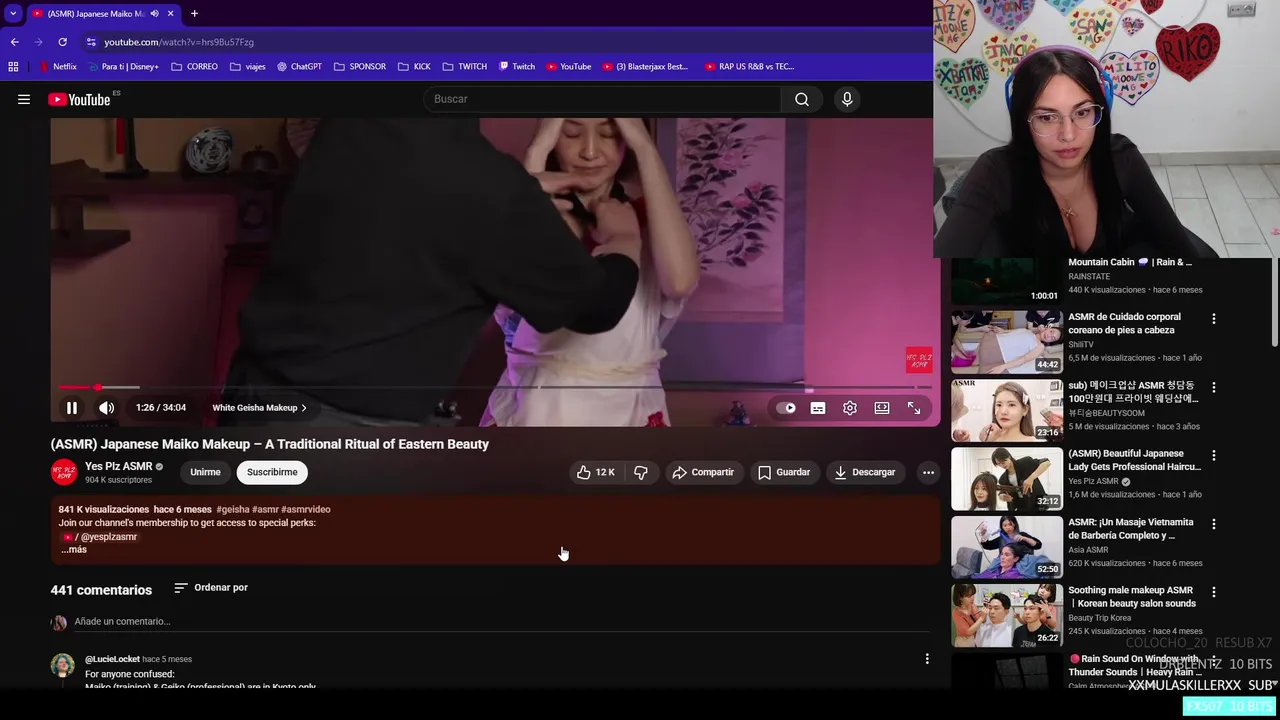Mute the video volume speaker

pyautogui.click(x=107, y=408)
